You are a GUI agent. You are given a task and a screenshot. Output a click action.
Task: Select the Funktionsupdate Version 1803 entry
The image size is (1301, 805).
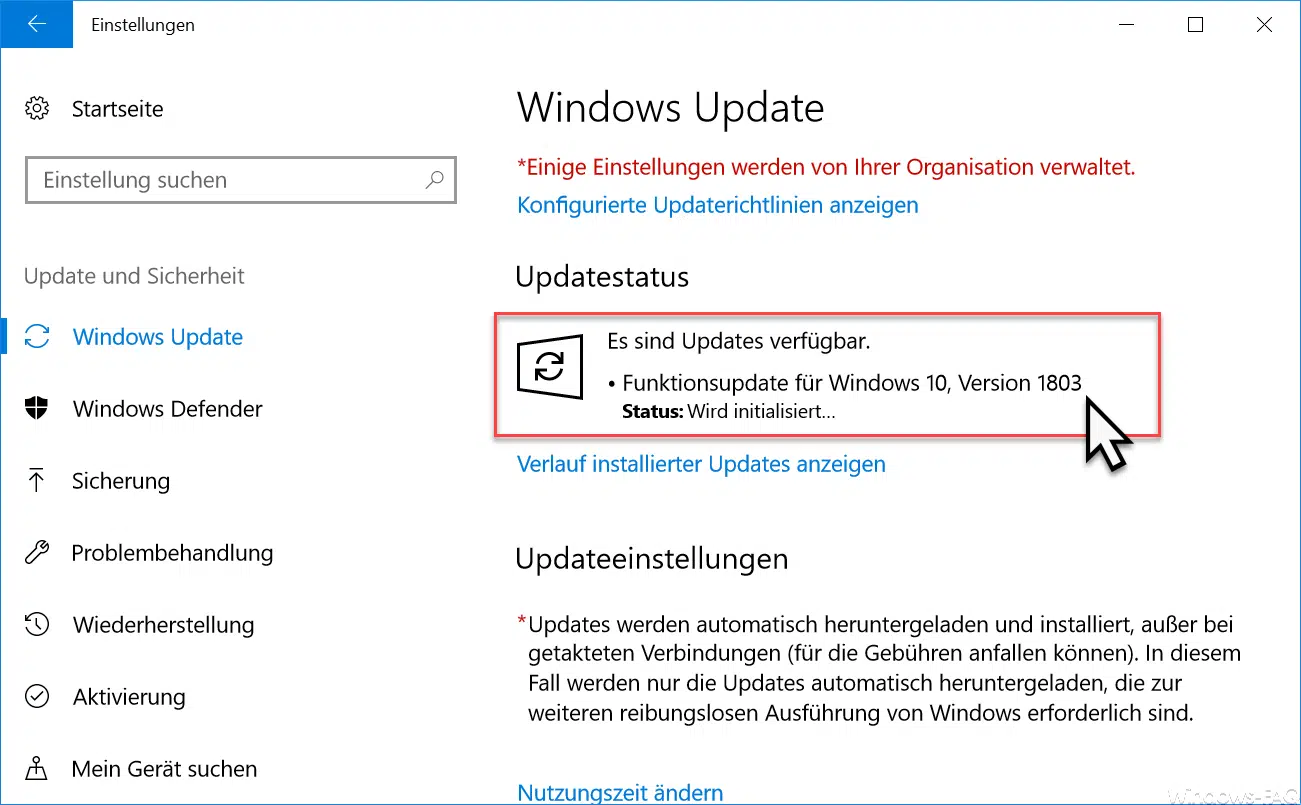pyautogui.click(x=851, y=383)
